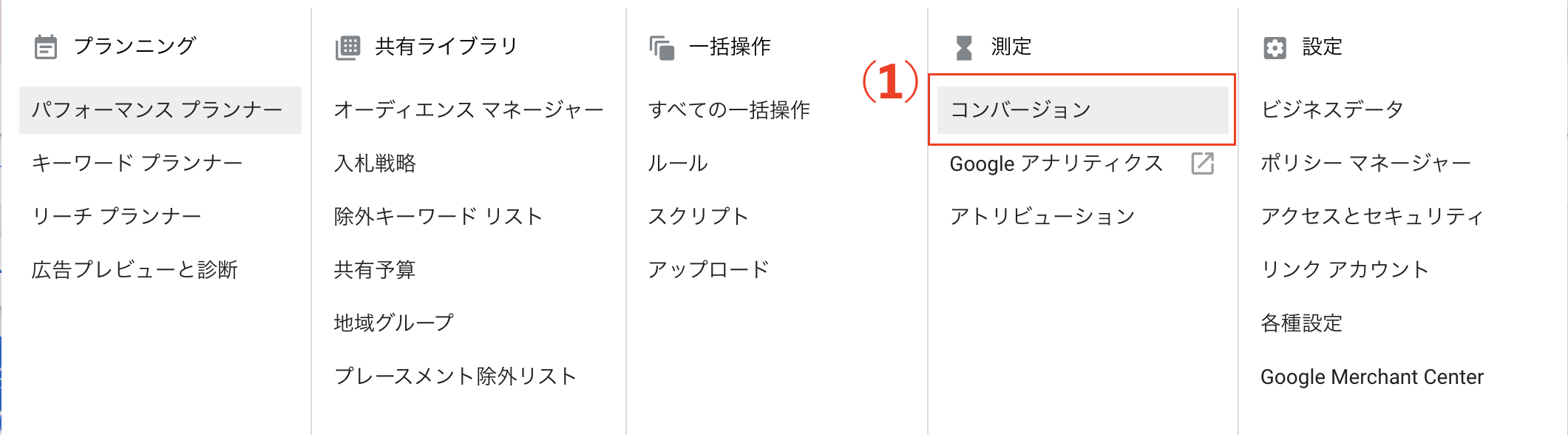Open Google アナリティクス link
The height and width of the screenshot is (435, 1568).
tap(1056, 163)
